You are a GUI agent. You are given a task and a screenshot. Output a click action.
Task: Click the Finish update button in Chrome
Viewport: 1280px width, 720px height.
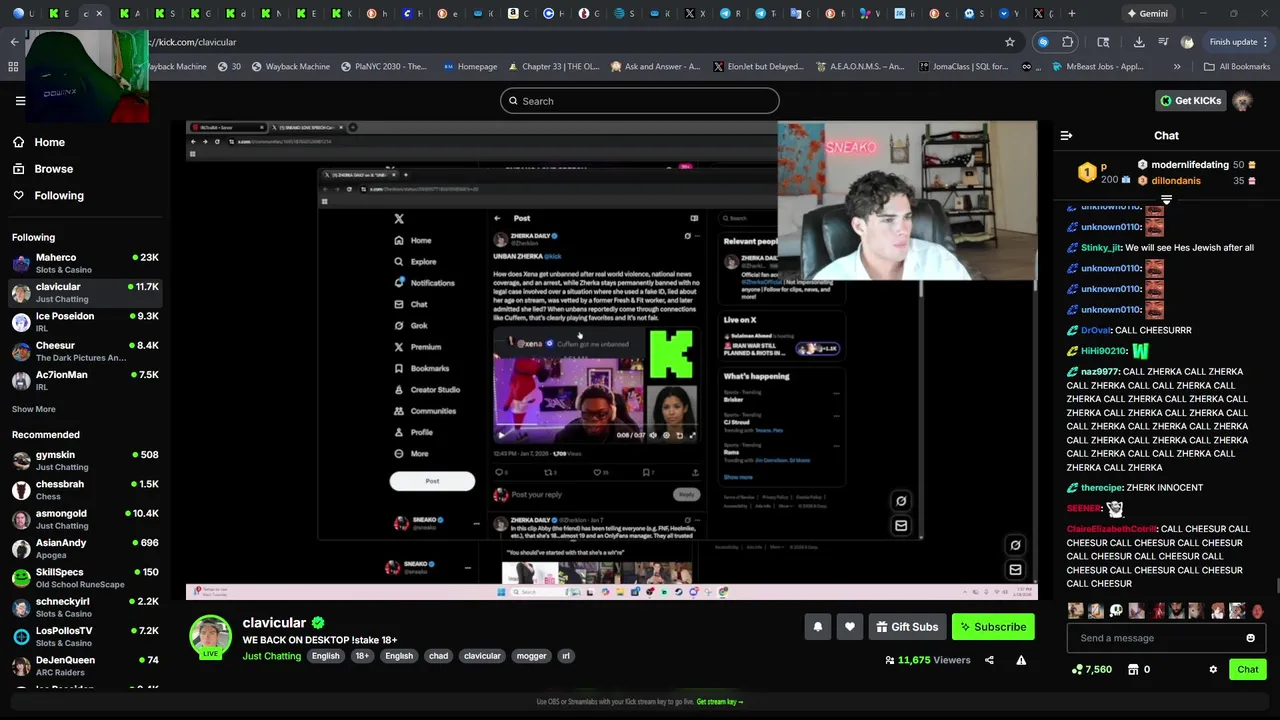point(1238,42)
